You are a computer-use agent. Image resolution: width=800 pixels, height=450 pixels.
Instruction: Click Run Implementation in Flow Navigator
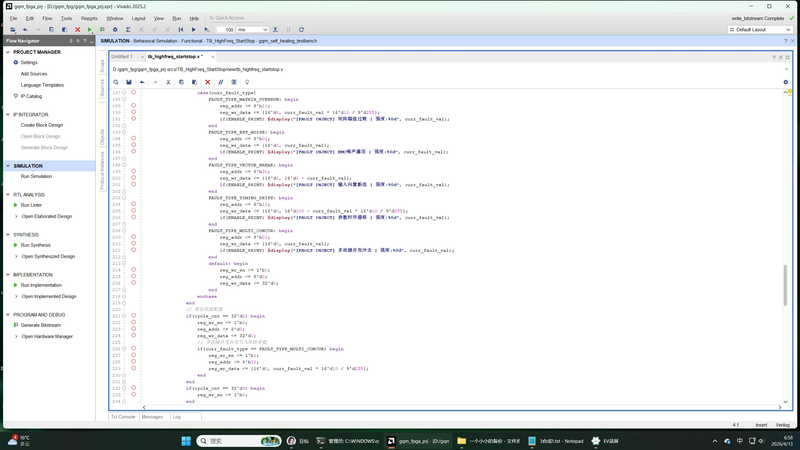coord(41,285)
